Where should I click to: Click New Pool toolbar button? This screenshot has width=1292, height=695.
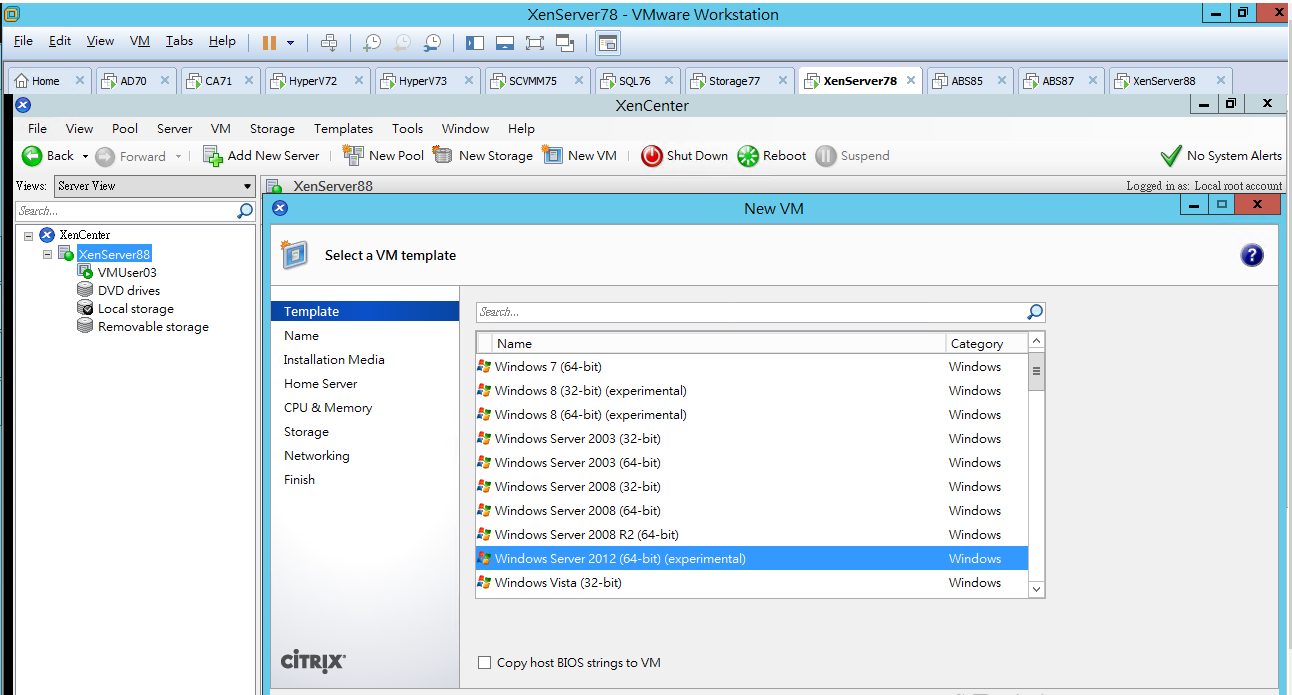(x=383, y=156)
